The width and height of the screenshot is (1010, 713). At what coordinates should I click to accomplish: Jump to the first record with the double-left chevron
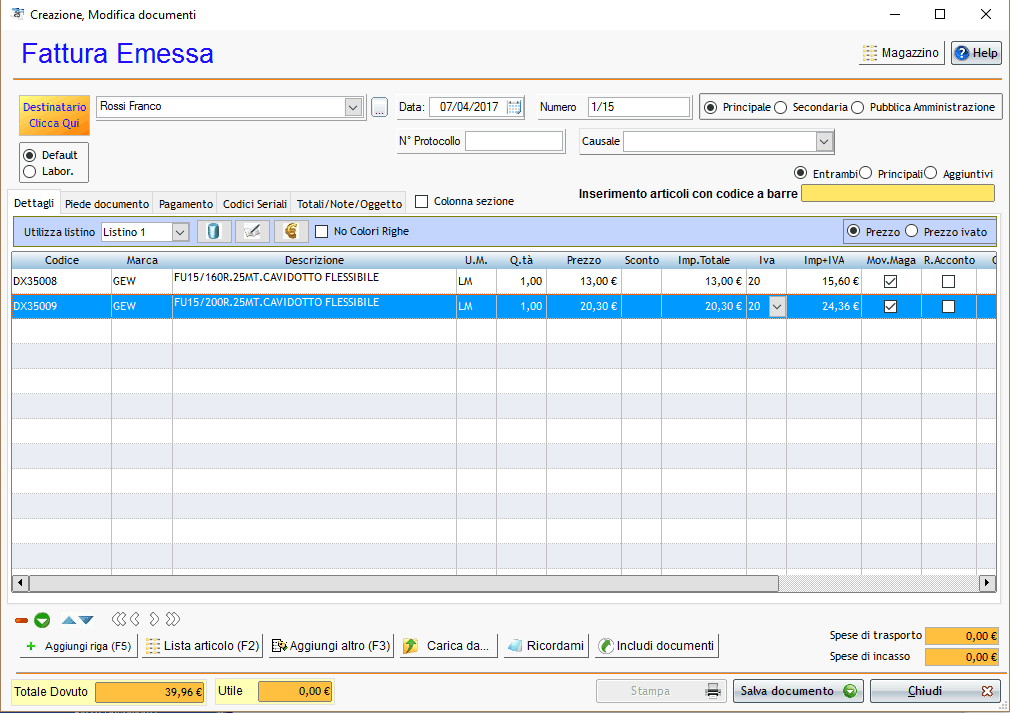coord(119,620)
